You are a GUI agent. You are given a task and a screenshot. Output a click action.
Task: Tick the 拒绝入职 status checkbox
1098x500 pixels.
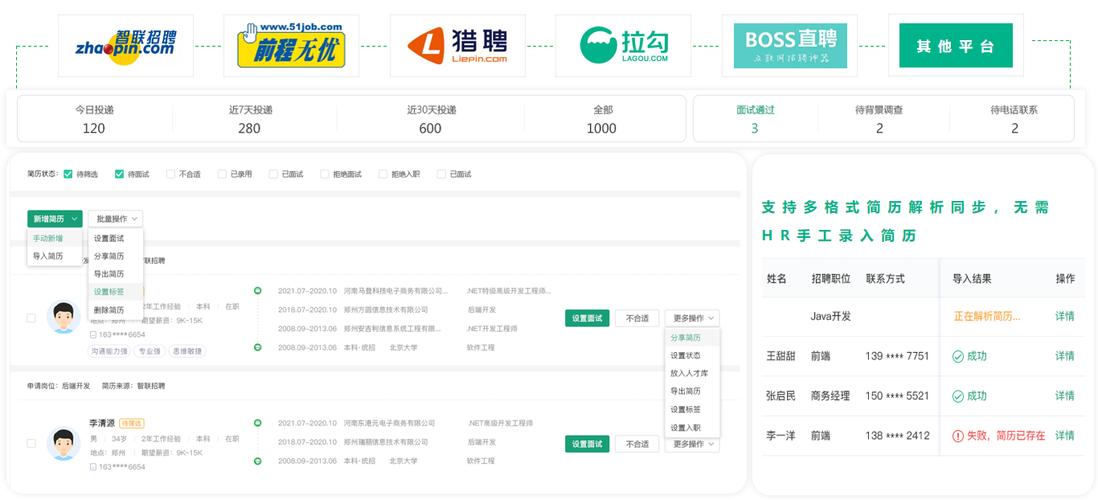point(382,174)
